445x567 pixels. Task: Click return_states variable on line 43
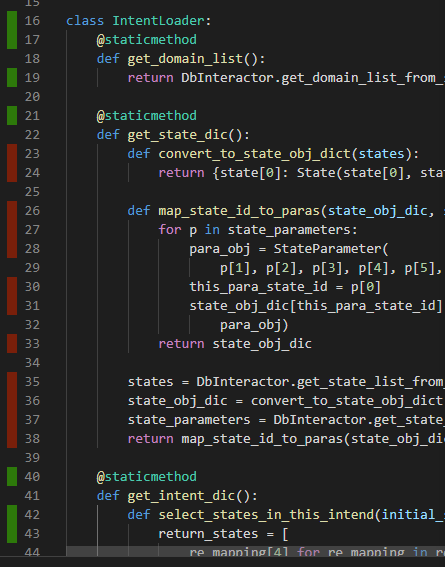pyautogui.click(x=208, y=533)
